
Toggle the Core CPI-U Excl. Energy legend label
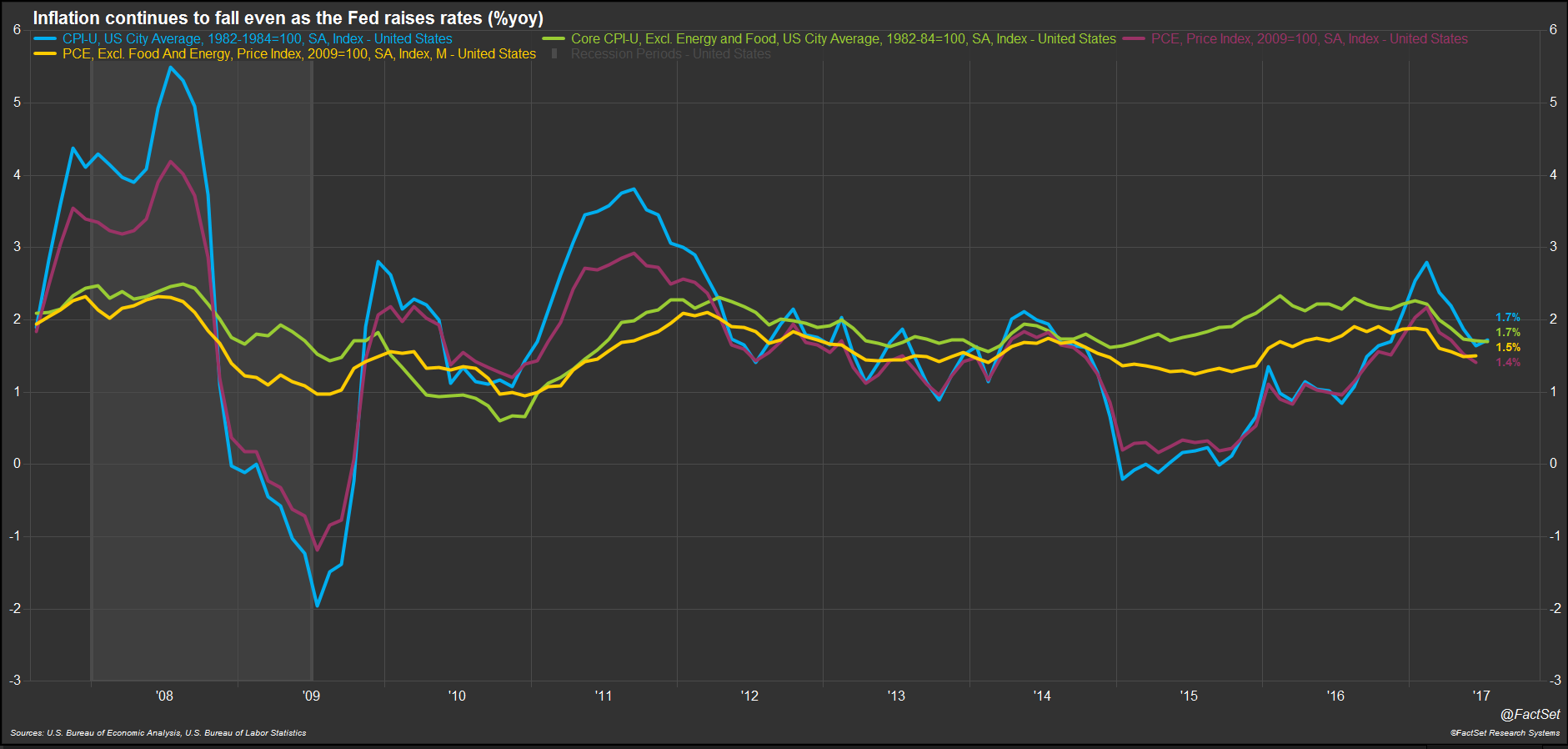coord(843,38)
